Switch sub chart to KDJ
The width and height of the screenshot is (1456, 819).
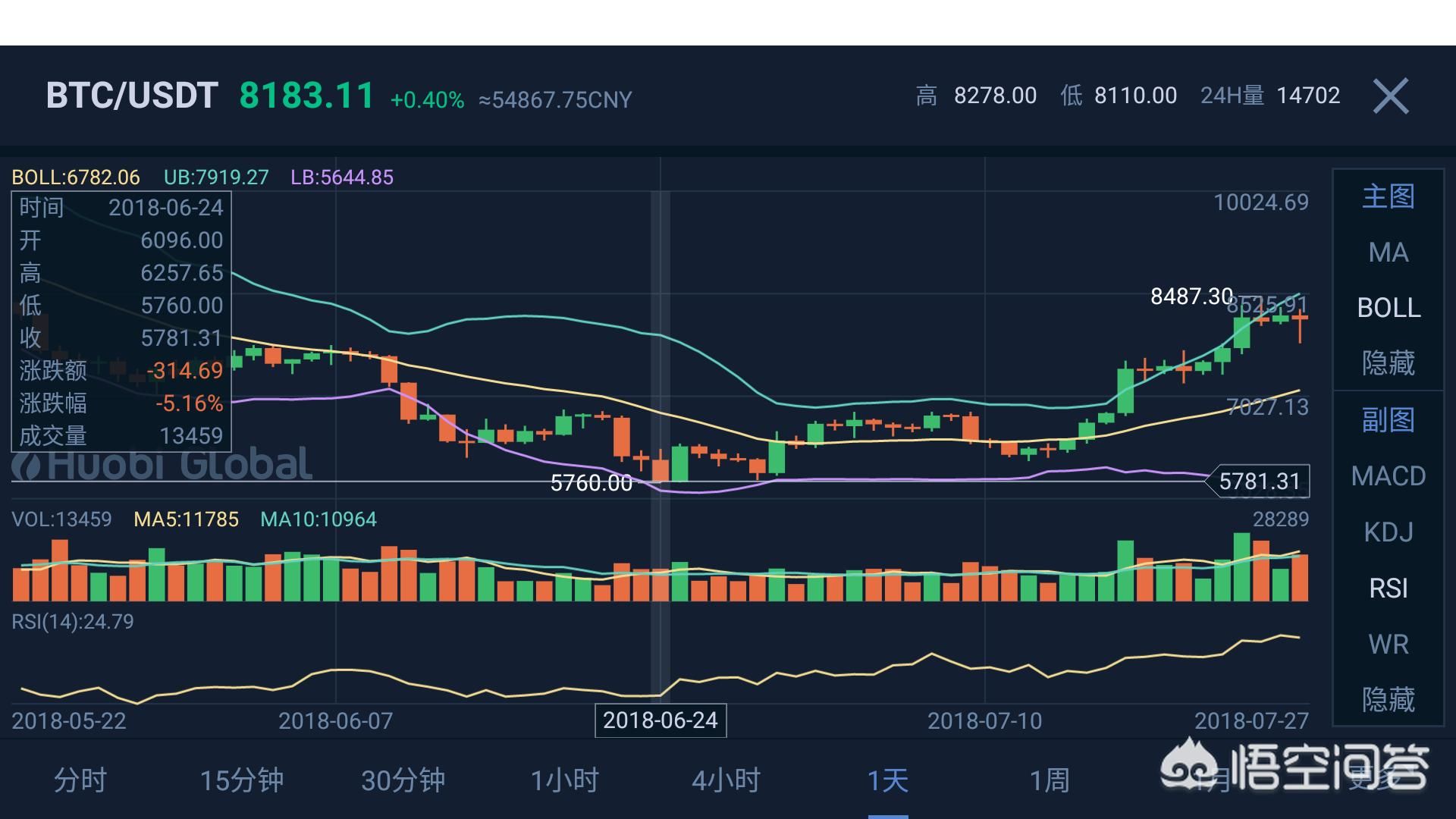pos(1389,532)
